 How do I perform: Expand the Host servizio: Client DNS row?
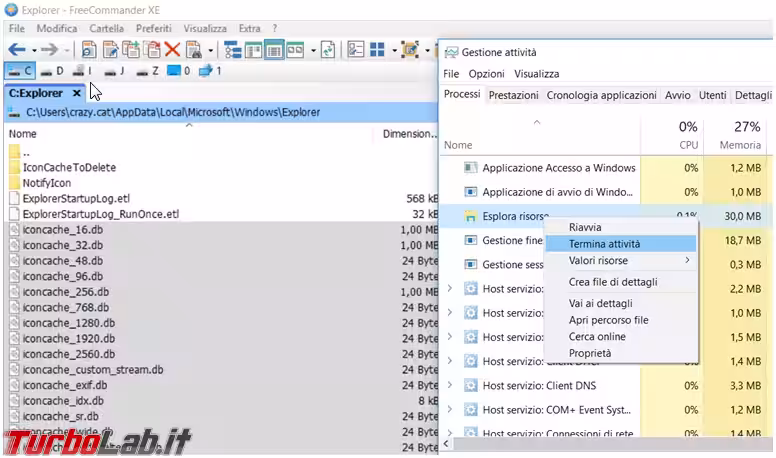pos(450,385)
